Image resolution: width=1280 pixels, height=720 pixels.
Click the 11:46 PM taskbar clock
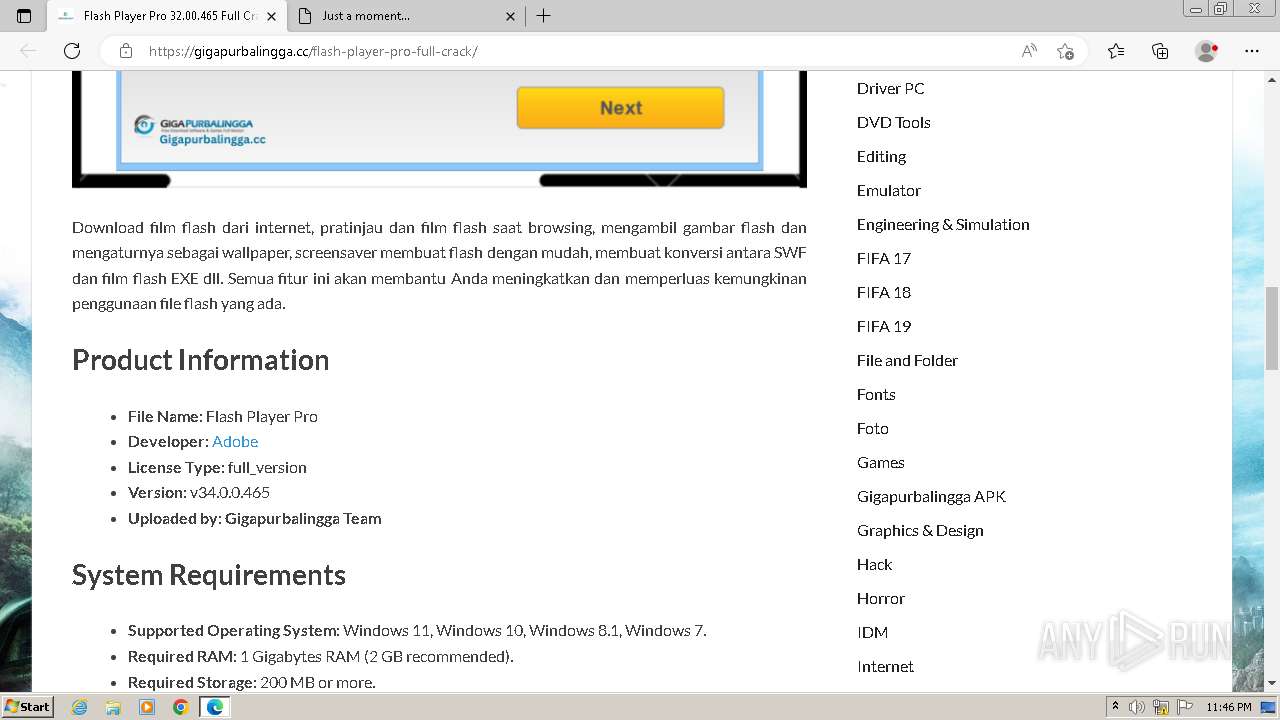[1229, 707]
